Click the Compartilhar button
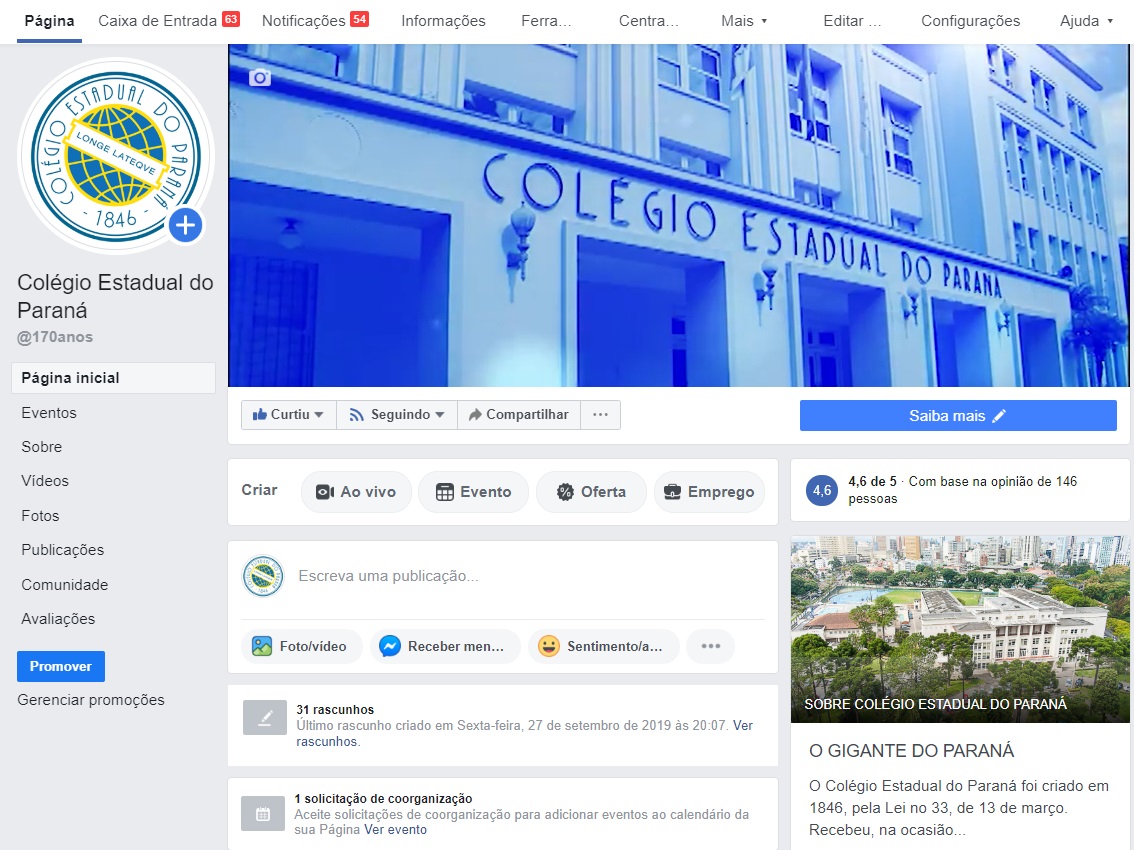The width and height of the screenshot is (1134, 850). pyautogui.click(x=519, y=415)
